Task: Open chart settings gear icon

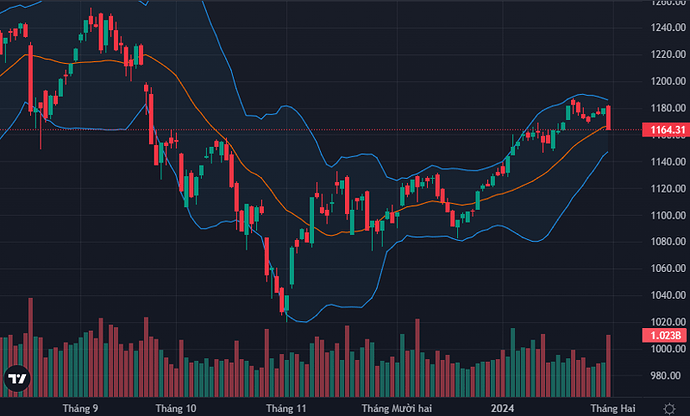Action: coord(667,408)
